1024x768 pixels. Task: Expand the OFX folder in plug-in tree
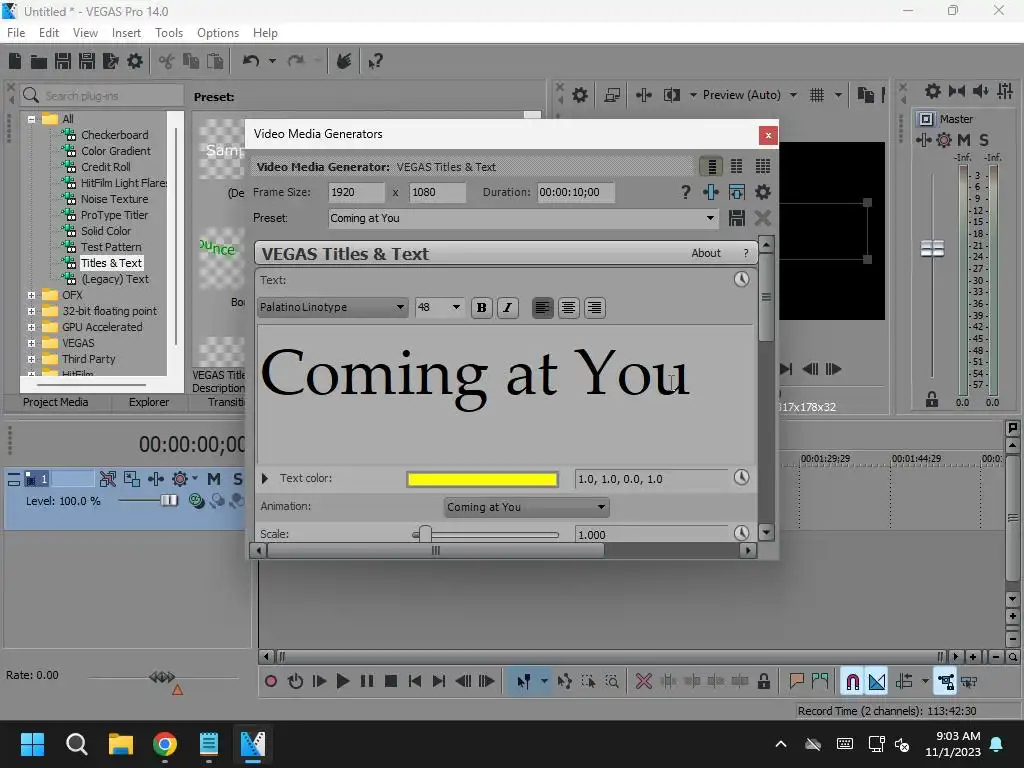[x=31, y=295]
